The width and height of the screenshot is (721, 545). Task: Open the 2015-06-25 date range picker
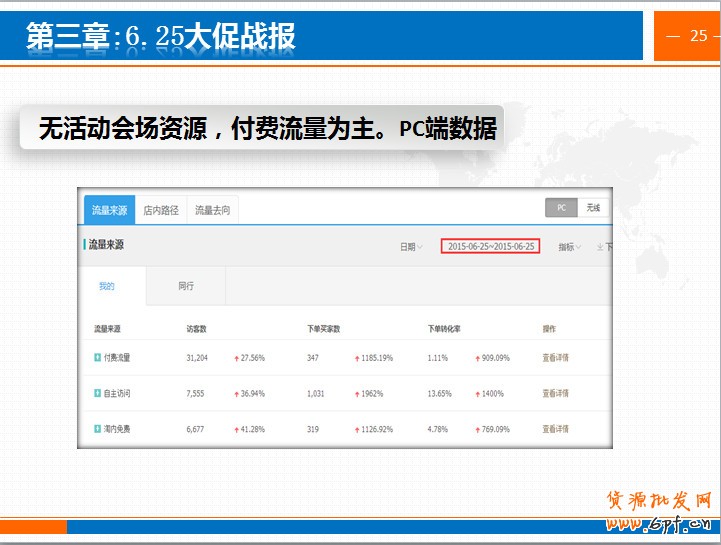click(x=490, y=246)
